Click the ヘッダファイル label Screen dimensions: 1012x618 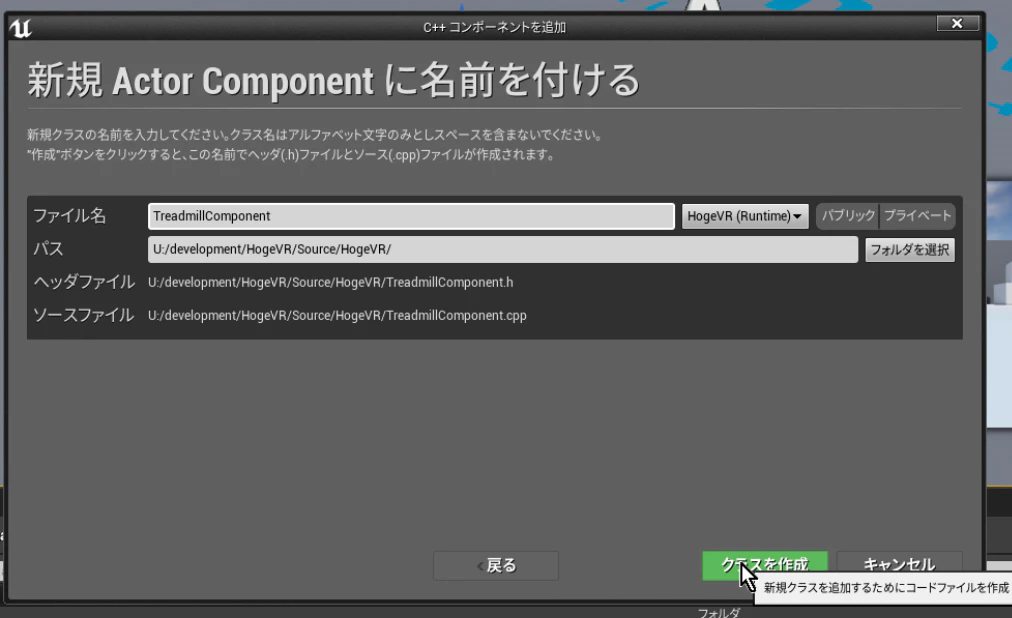84,282
